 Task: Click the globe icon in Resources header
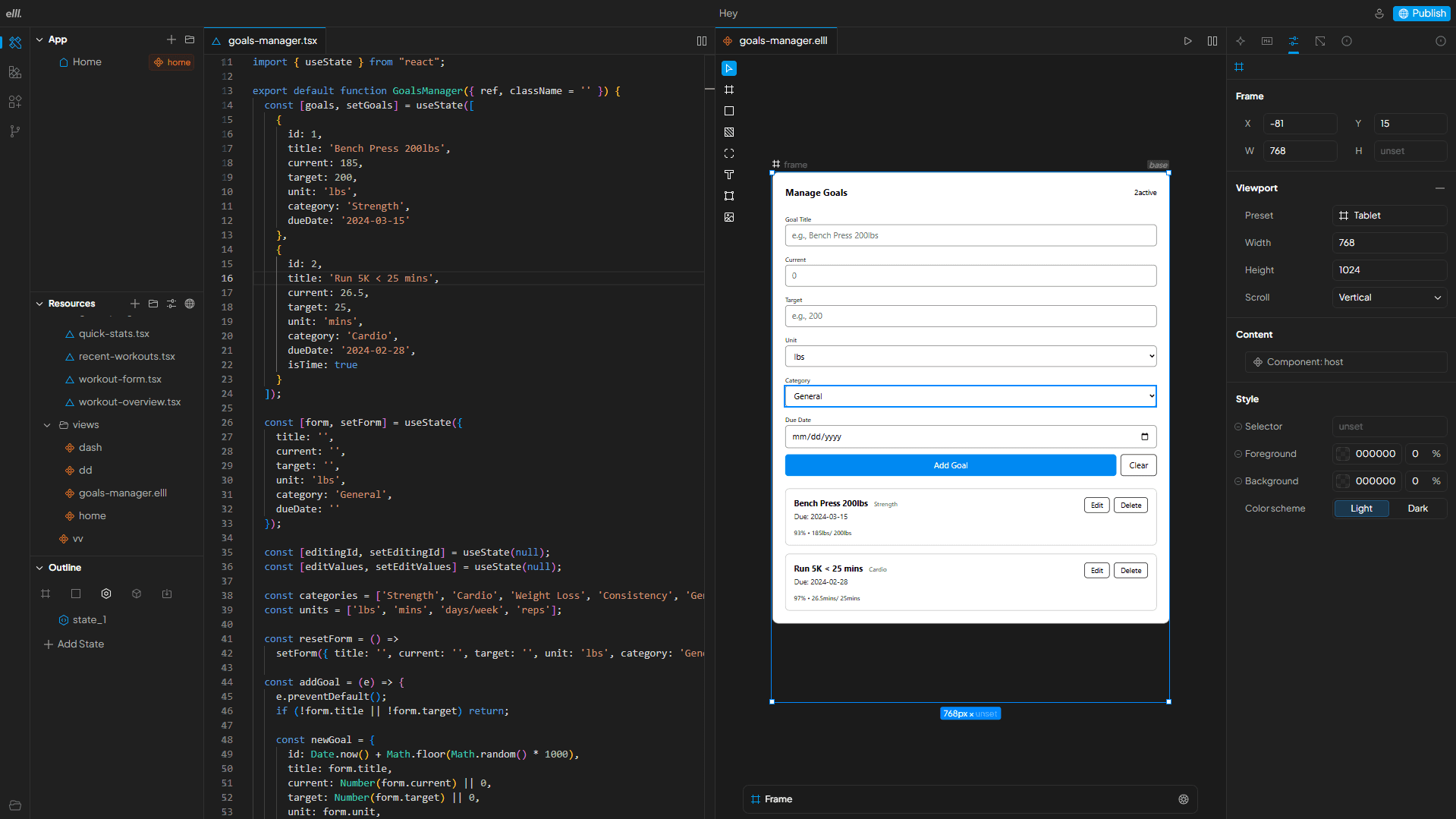(x=190, y=304)
